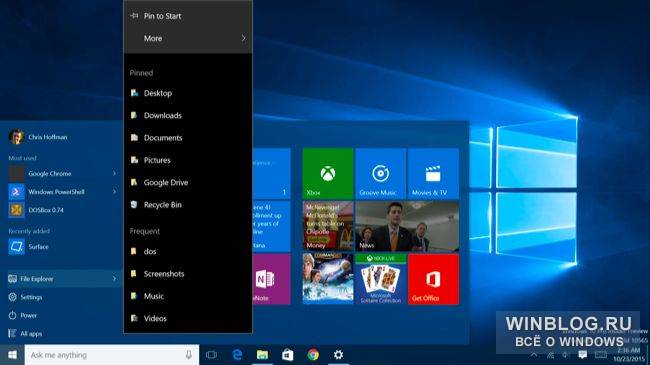Image resolution: width=650 pixels, height=365 pixels.
Task: Open the Get Office tile
Action: (433, 279)
